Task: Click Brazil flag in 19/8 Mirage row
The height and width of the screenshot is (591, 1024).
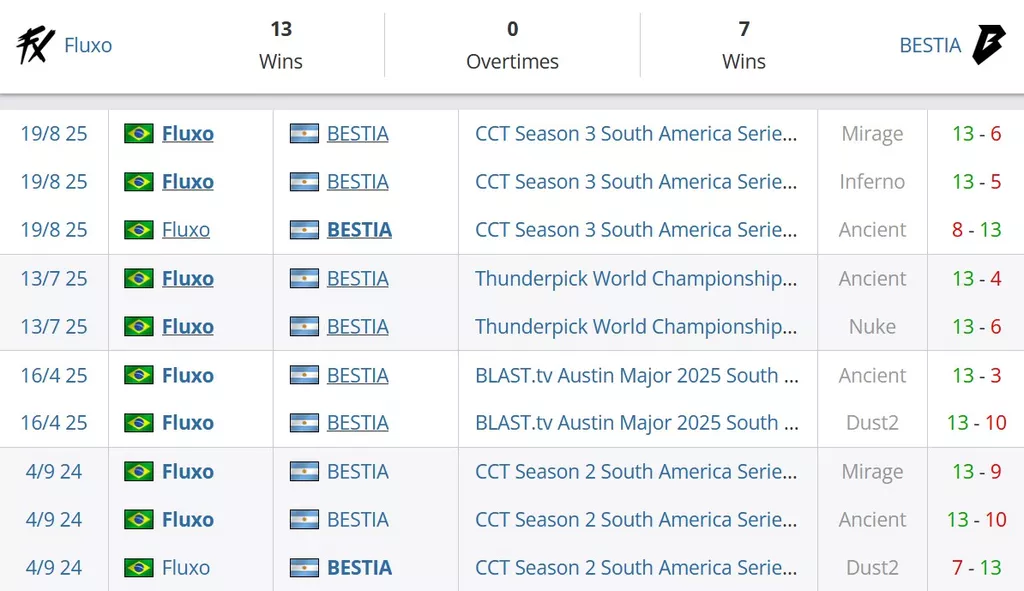Action: click(x=139, y=133)
